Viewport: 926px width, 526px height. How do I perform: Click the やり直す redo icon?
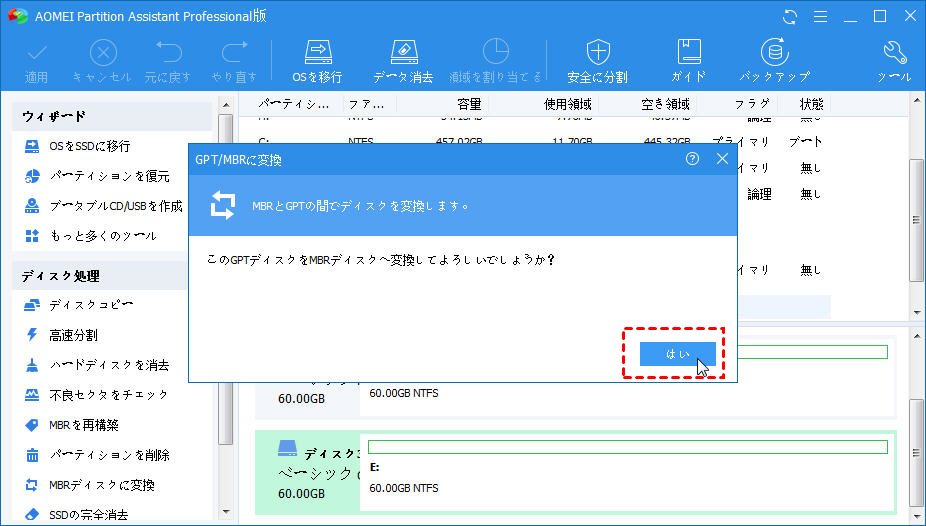tap(234, 61)
